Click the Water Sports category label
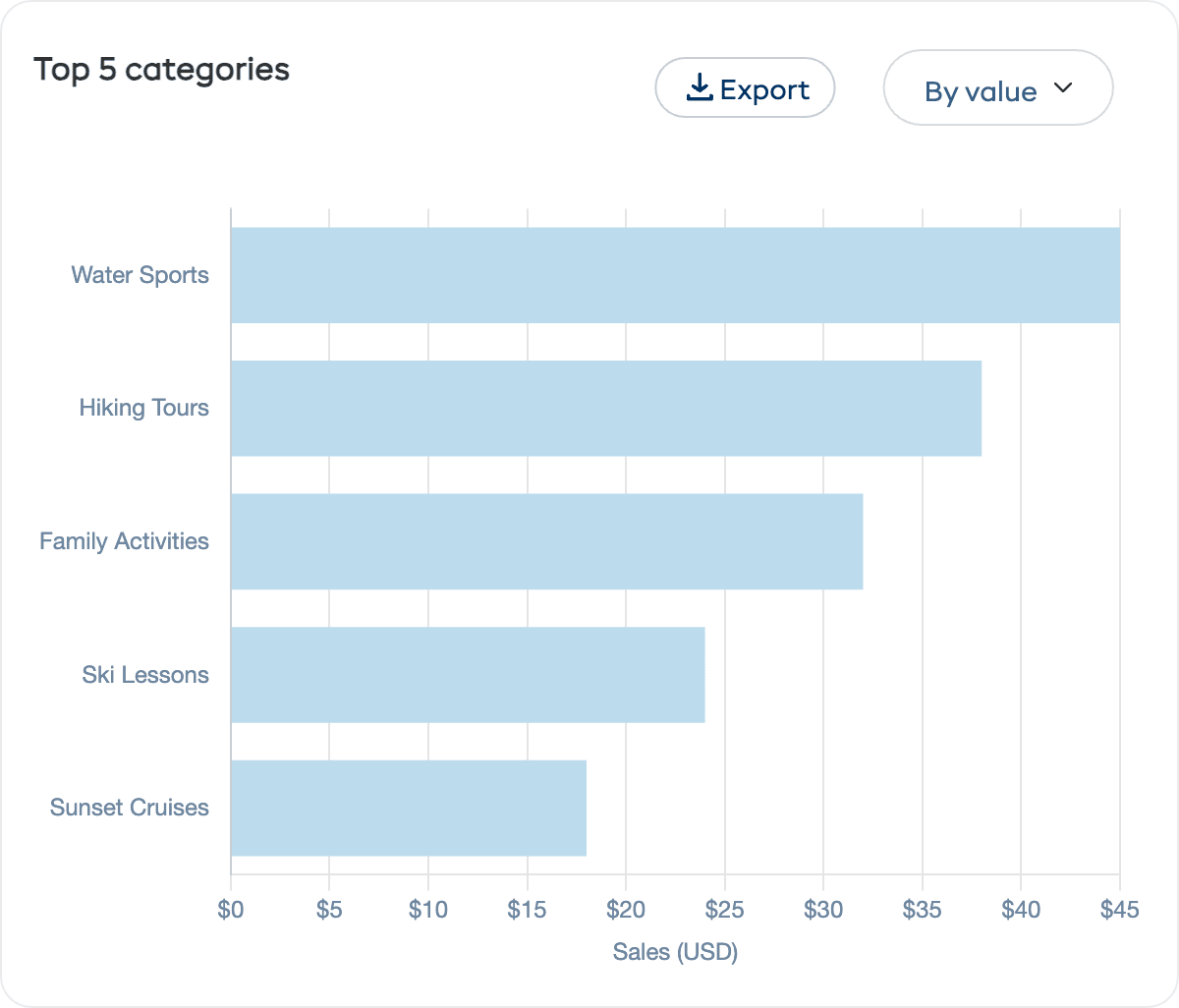The image size is (1179, 1008). pyautogui.click(x=140, y=275)
